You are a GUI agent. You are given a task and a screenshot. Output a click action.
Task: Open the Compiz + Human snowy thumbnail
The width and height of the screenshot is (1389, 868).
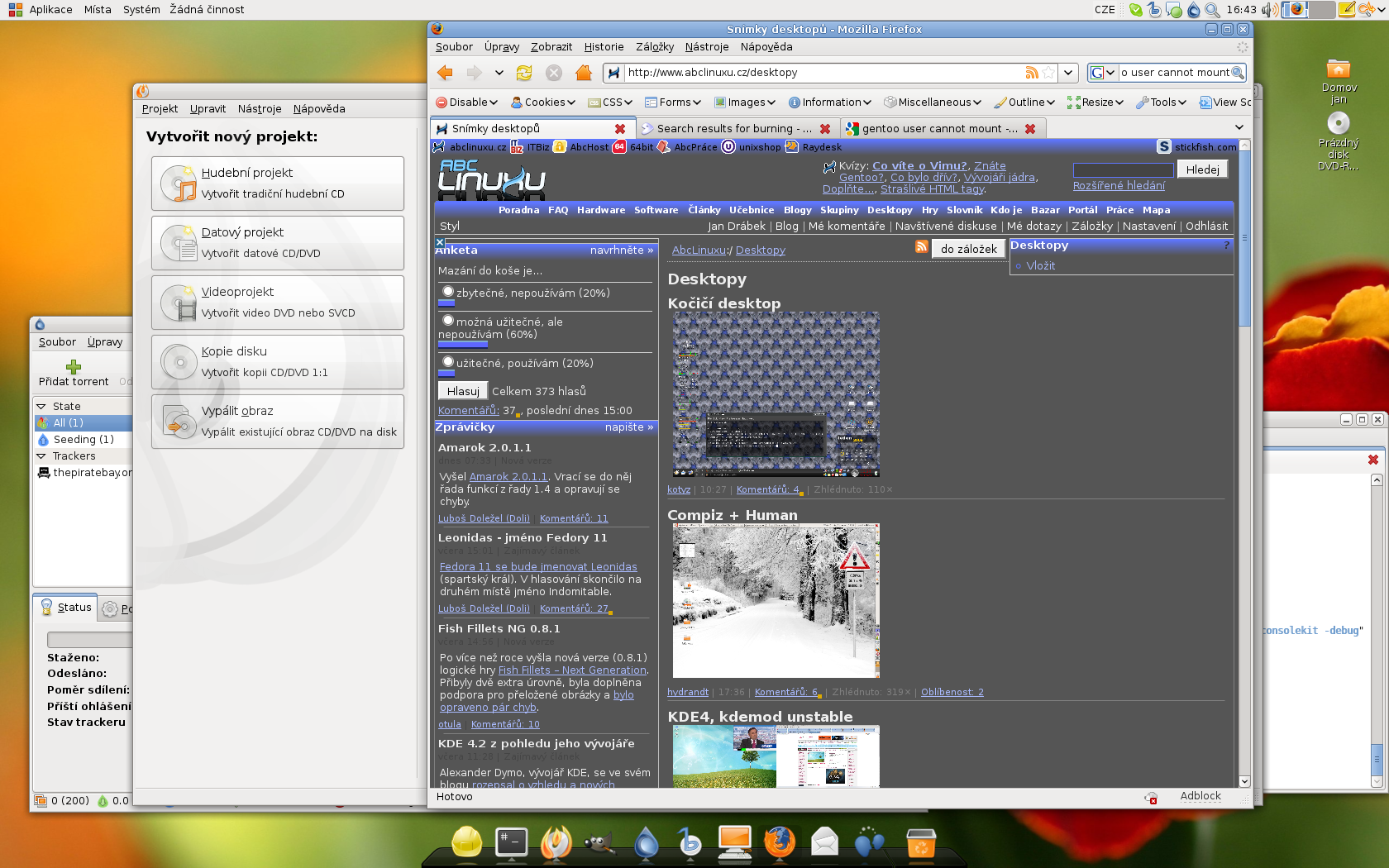[x=776, y=601]
